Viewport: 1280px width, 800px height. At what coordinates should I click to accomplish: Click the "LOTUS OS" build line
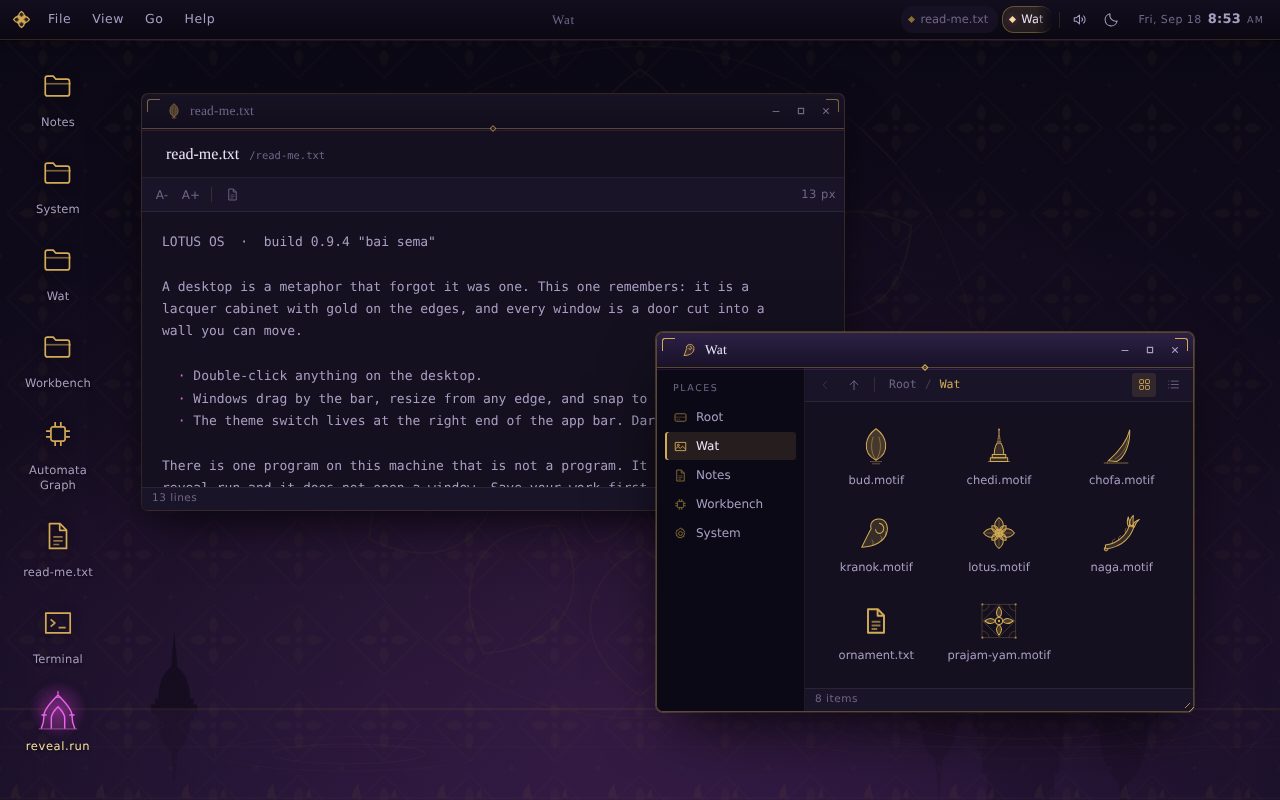[x=299, y=242]
